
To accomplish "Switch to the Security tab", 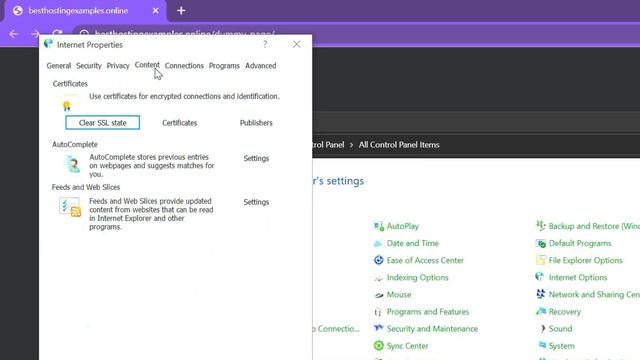I will [x=89, y=66].
